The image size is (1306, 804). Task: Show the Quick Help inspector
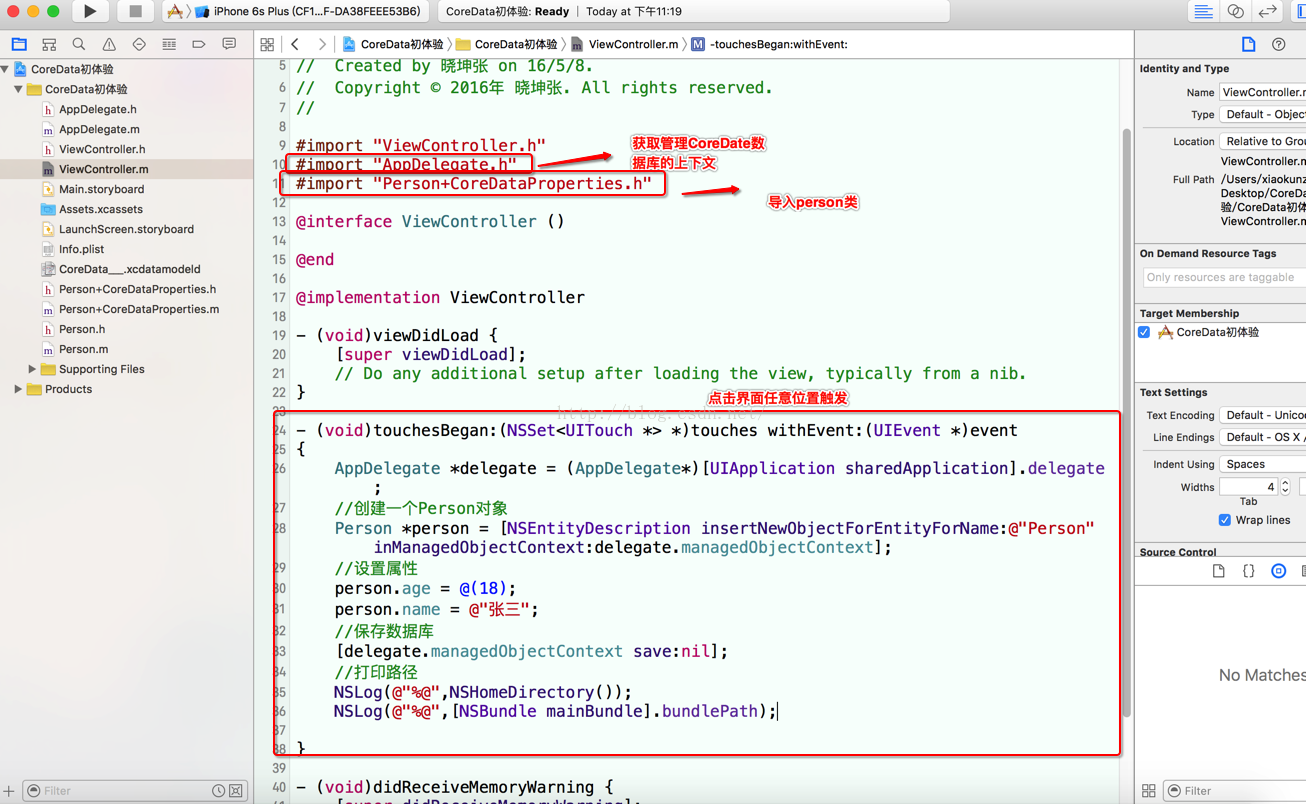pos(1278,45)
